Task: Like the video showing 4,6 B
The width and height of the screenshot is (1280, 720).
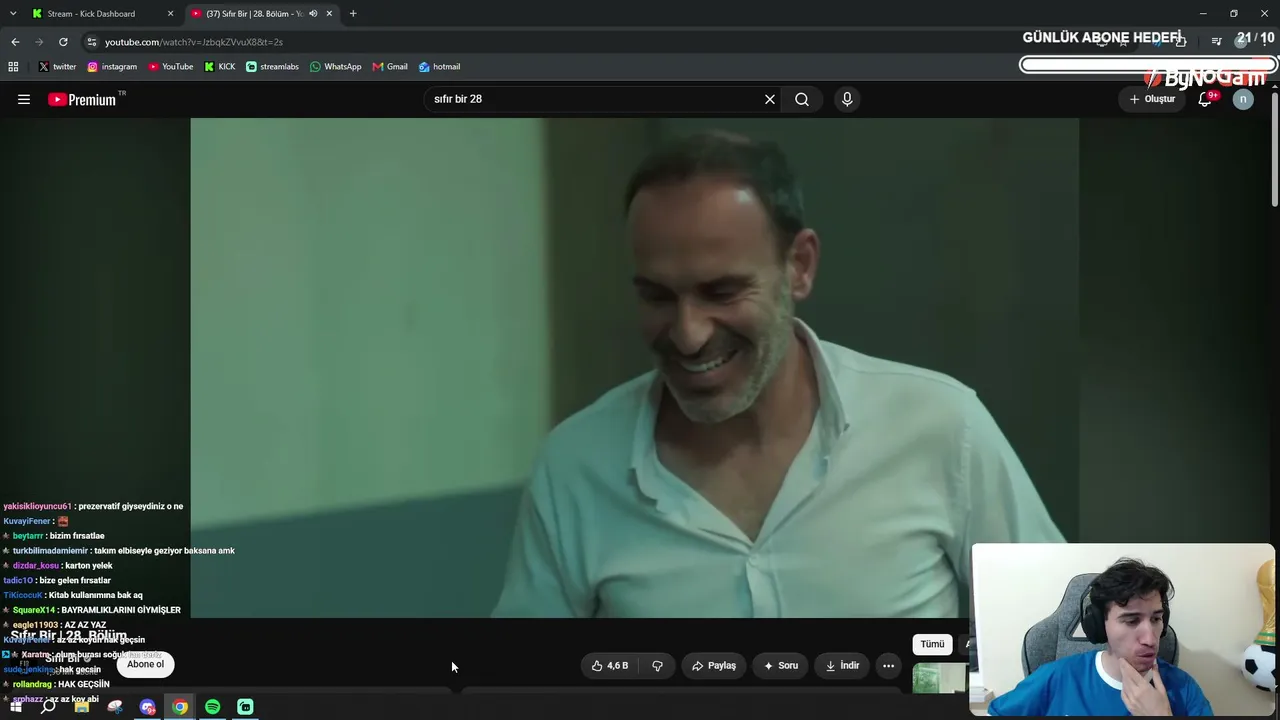Action: [610, 665]
